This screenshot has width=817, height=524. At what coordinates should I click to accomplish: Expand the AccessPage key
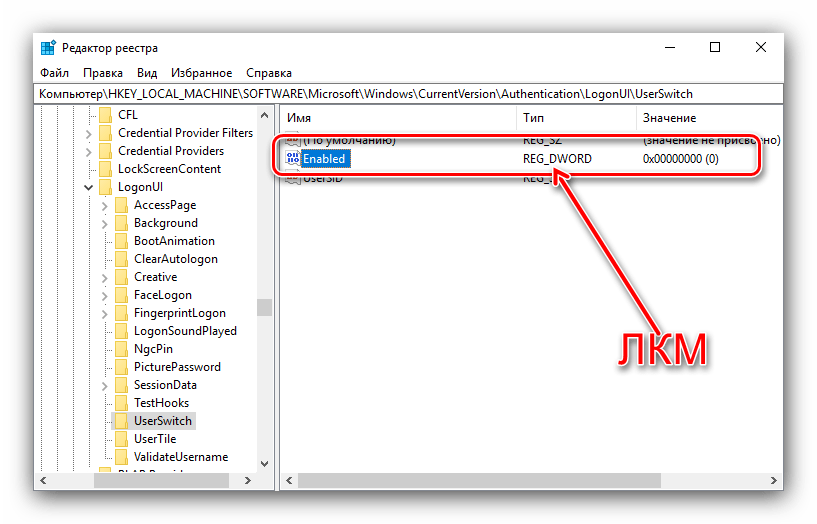(x=105, y=206)
